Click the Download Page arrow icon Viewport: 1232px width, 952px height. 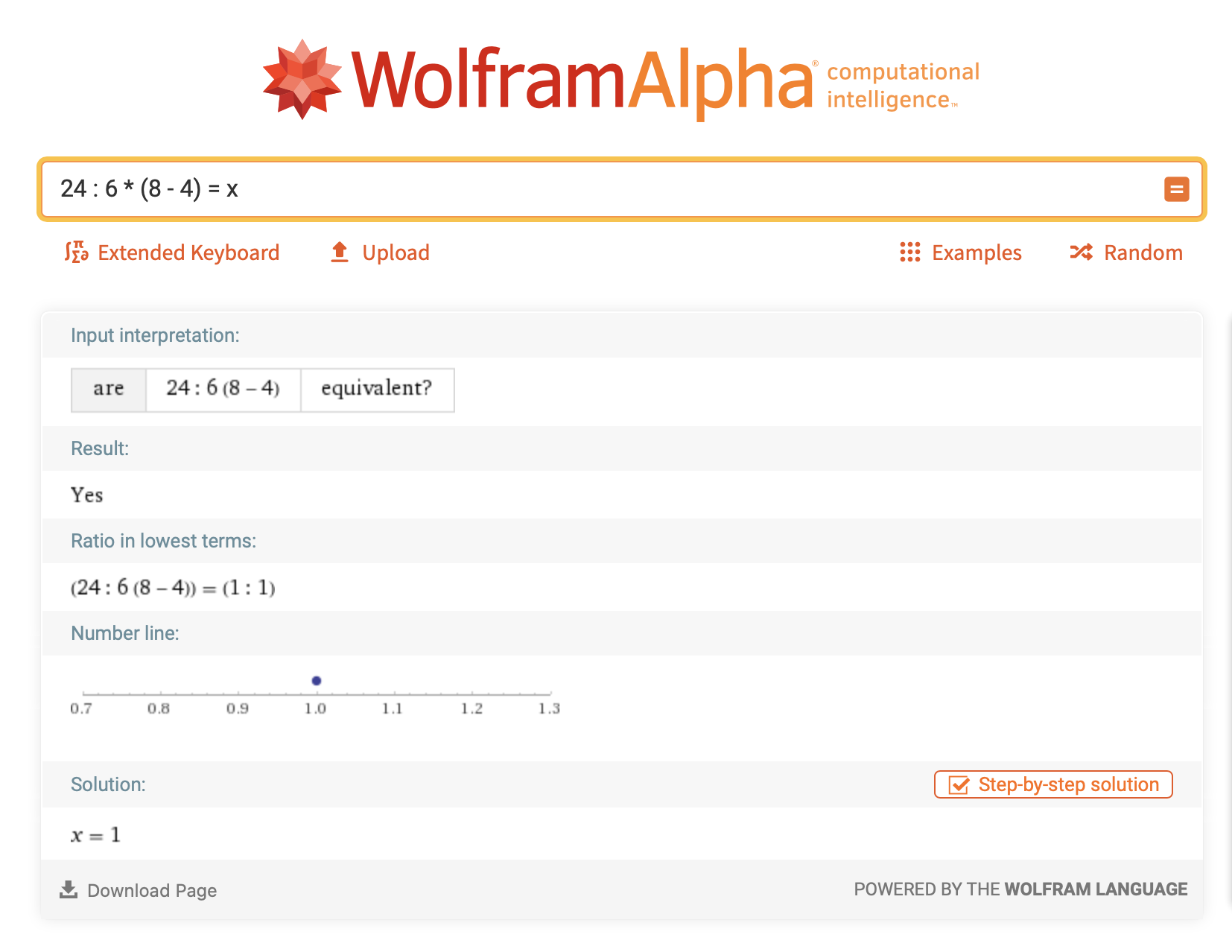(x=69, y=889)
